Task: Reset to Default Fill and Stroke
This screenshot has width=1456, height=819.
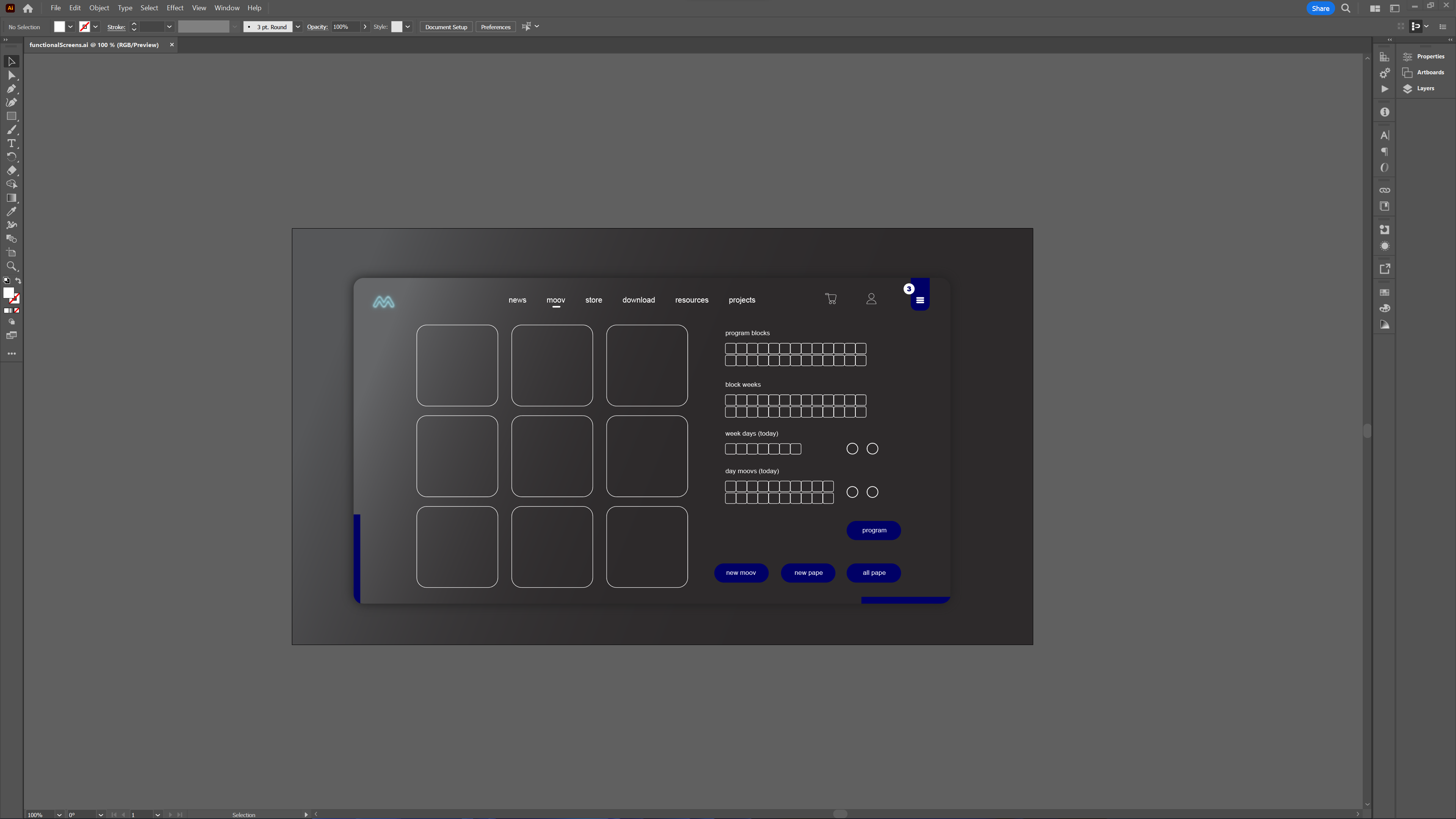Action: pyautogui.click(x=6, y=280)
